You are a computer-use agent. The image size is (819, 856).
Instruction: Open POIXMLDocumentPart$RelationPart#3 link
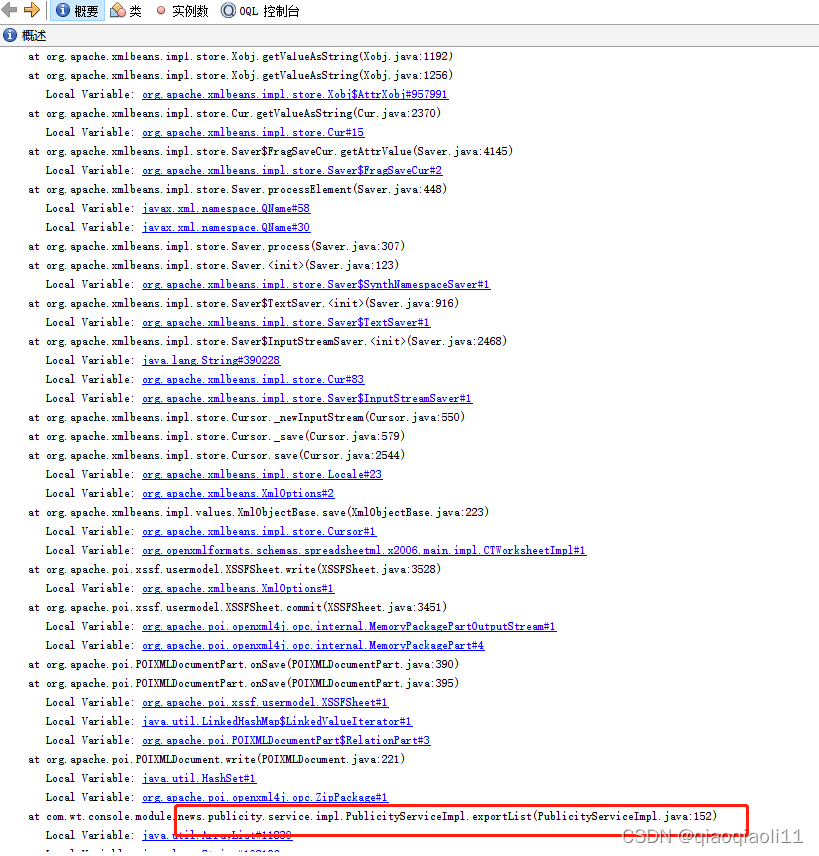(286, 740)
